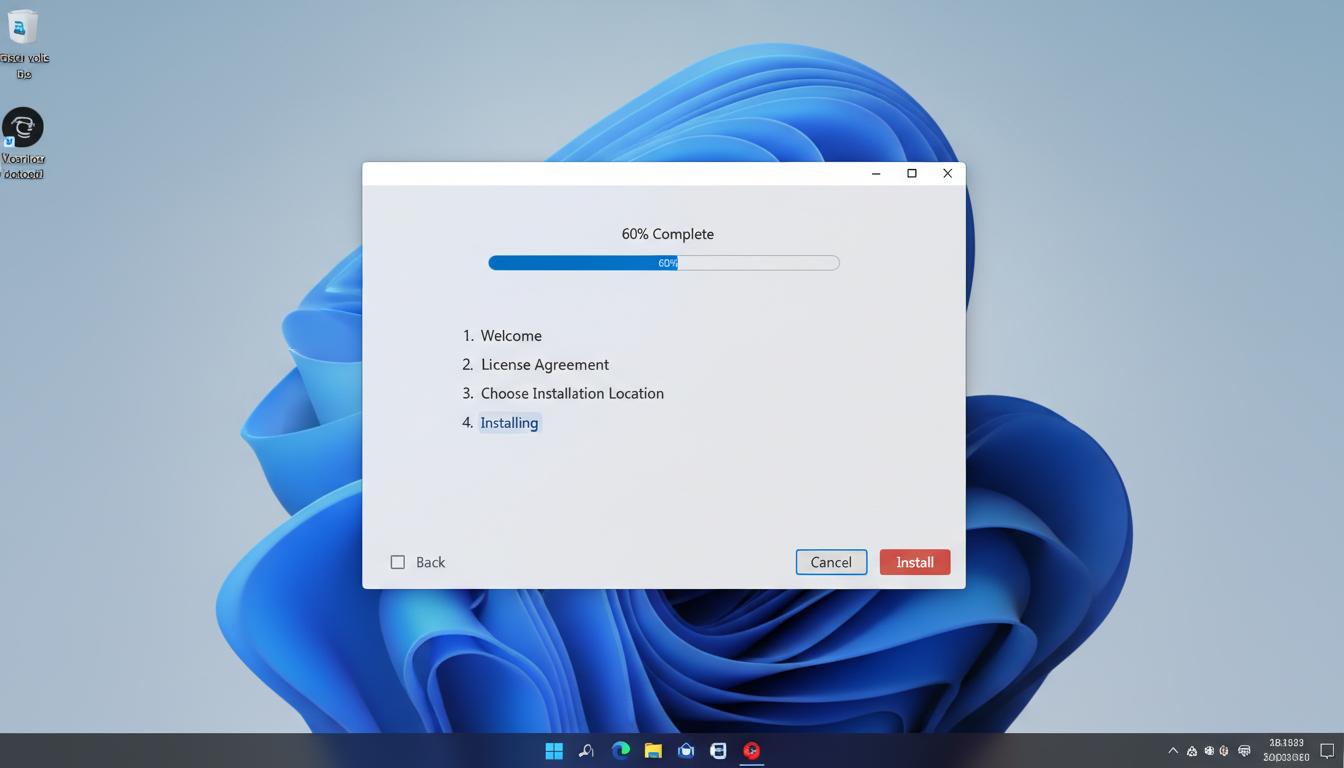1344x768 pixels.
Task: Select the License Agreement step
Action: tap(545, 365)
